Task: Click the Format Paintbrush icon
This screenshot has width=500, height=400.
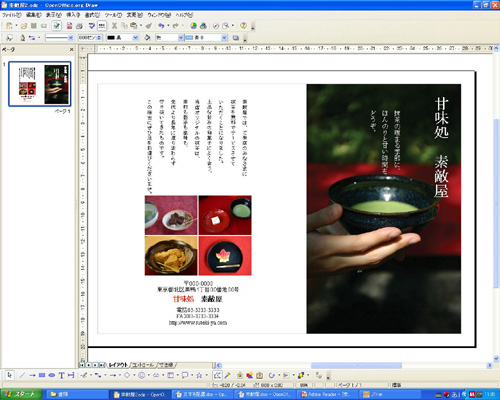Action: 149,26
